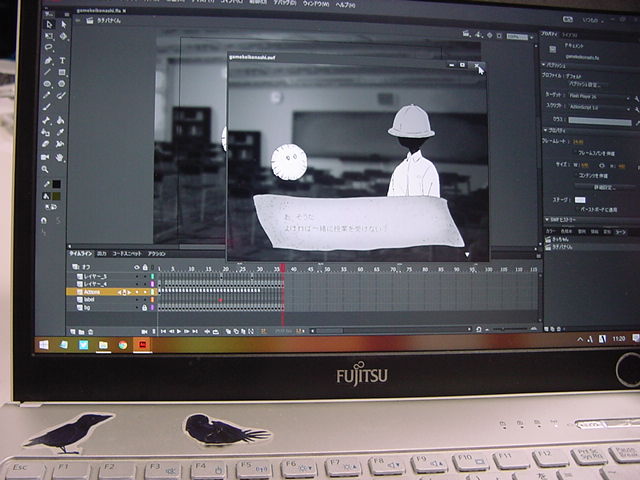Viewport: 640px width, 480px height.
Task: Activate the Camera tool in toolbox
Action: click(45, 157)
